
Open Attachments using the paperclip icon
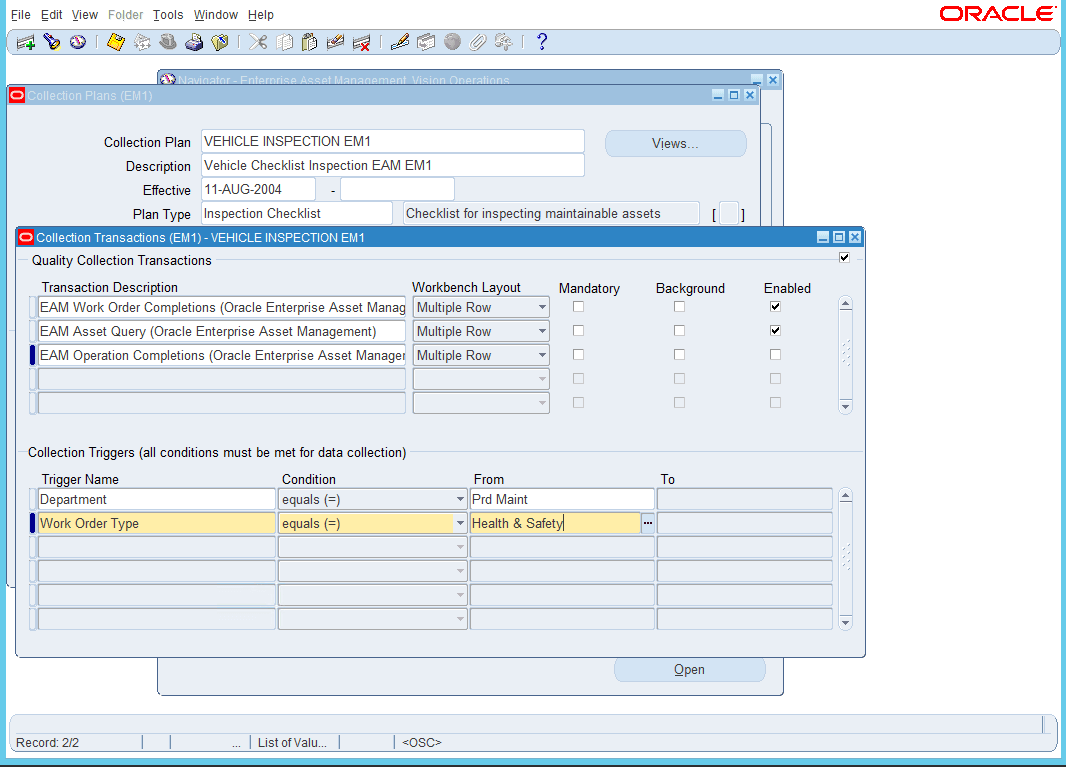(477, 41)
